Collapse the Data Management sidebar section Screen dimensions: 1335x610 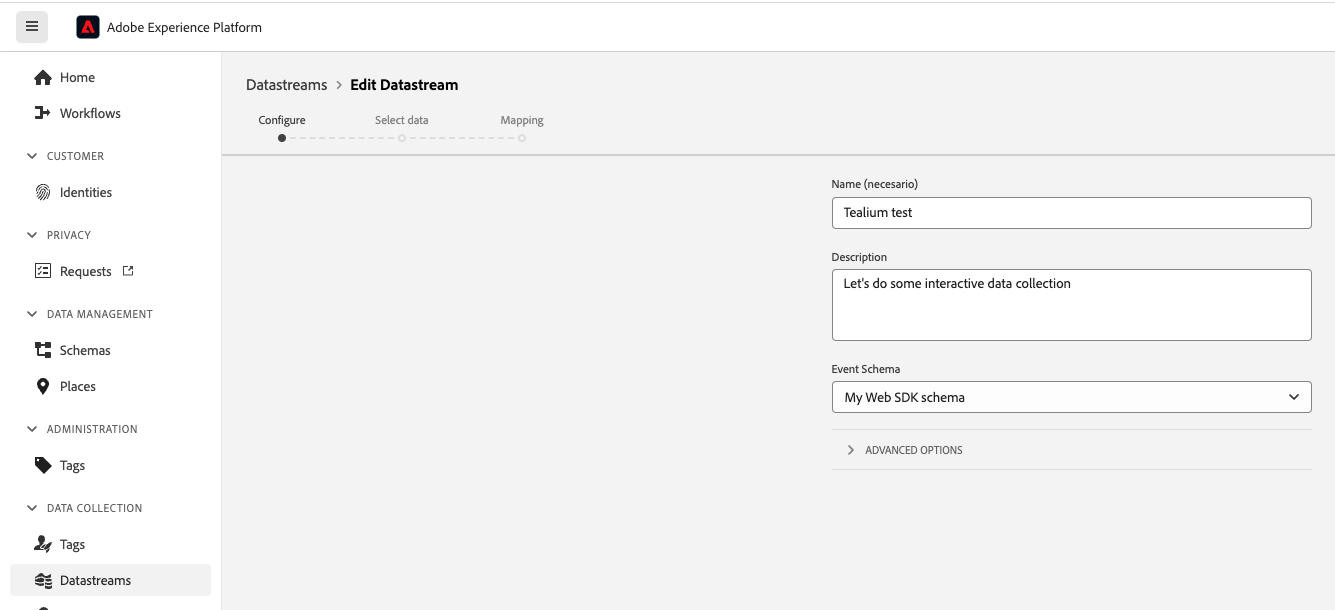pos(32,314)
